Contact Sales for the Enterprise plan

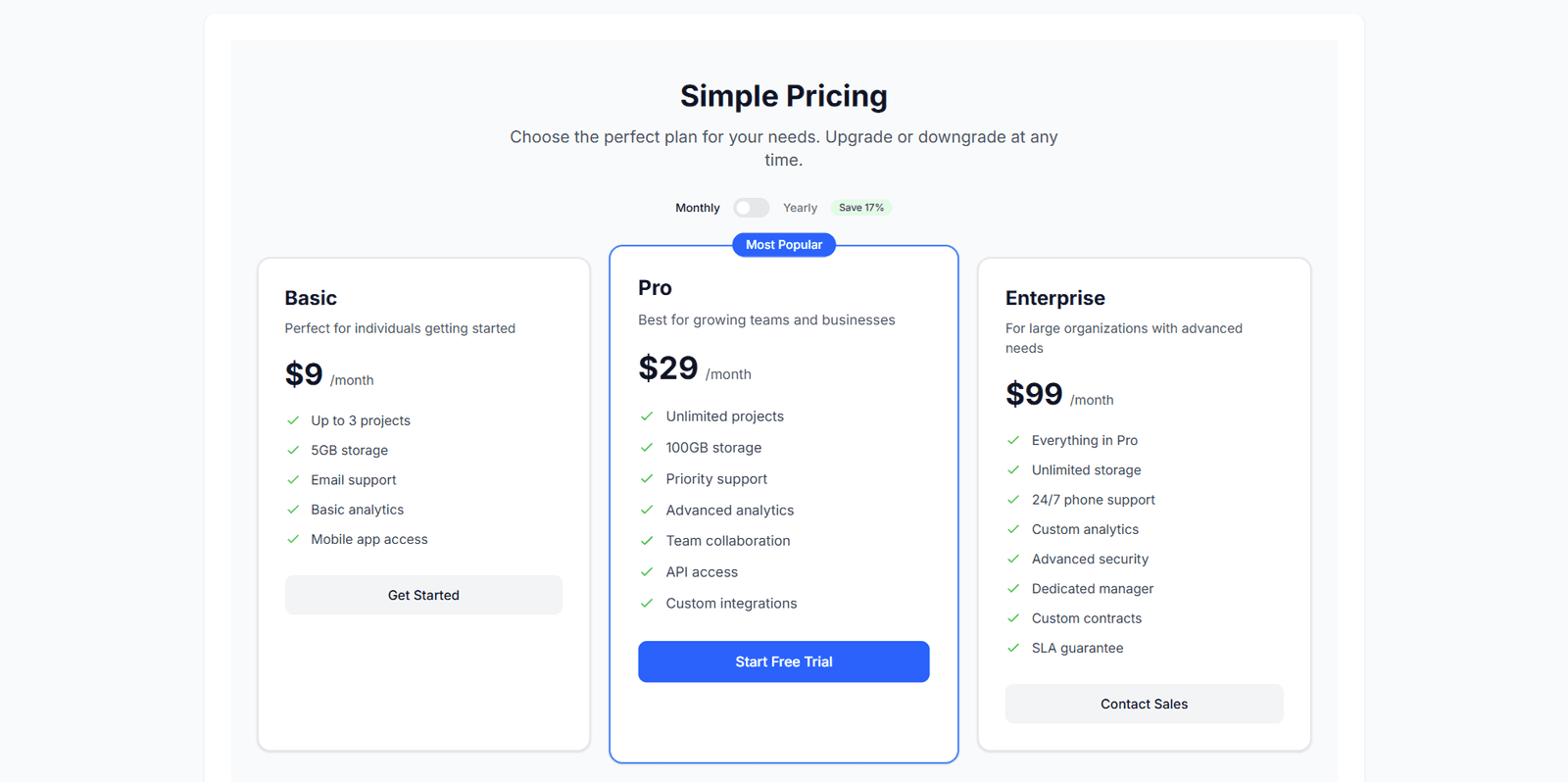[x=1144, y=704]
